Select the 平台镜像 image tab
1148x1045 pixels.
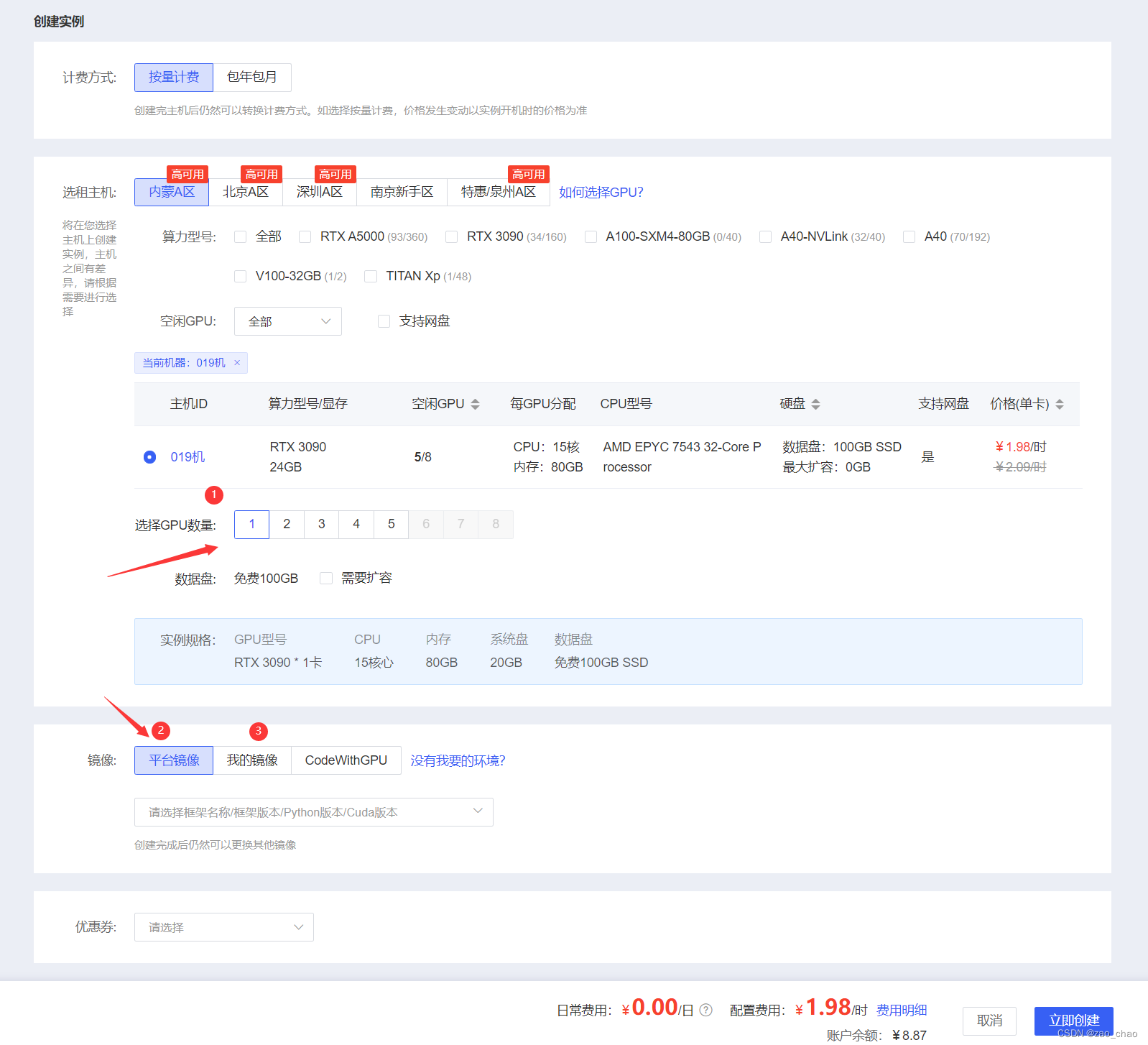point(174,760)
